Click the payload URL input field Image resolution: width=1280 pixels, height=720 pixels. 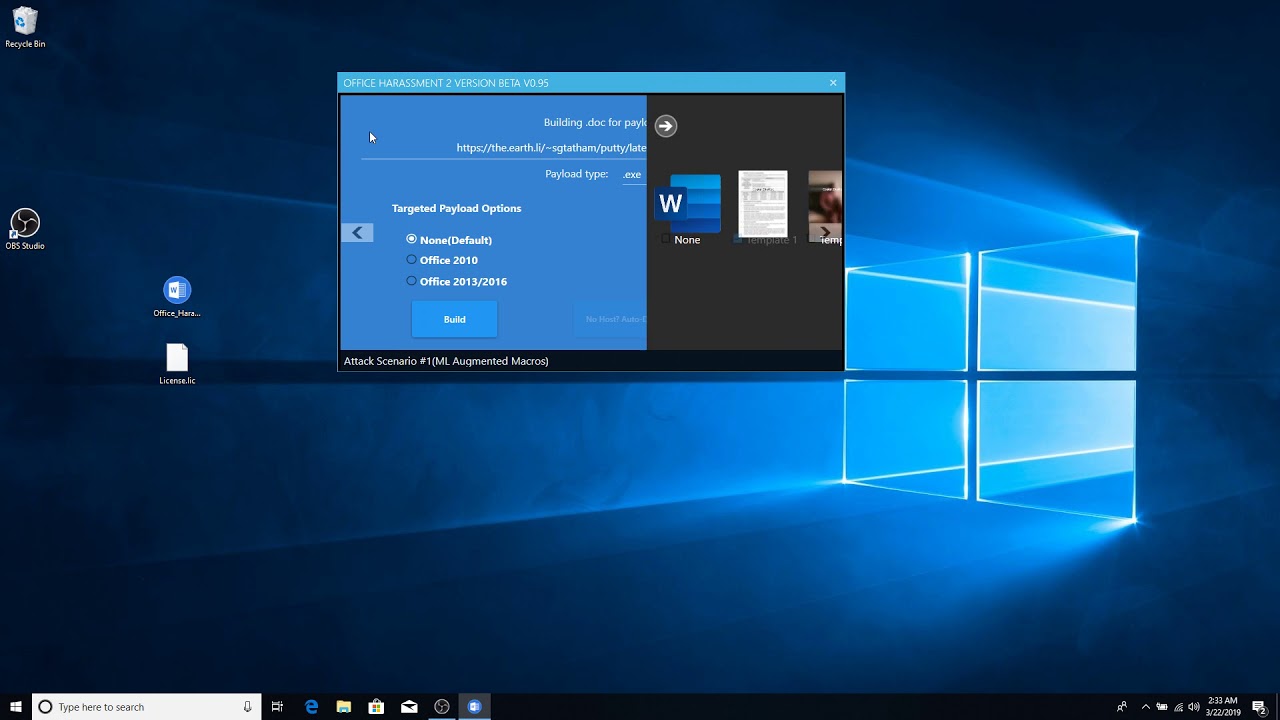click(504, 148)
